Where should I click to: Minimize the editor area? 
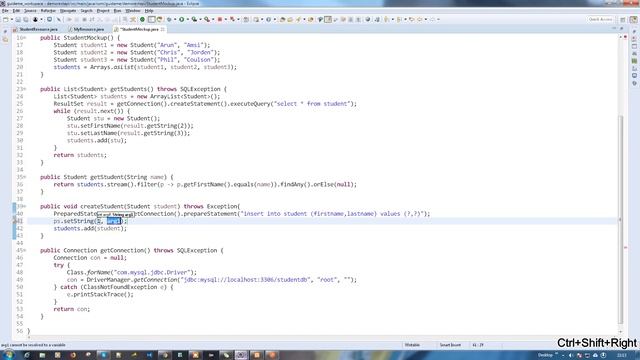[614, 29]
